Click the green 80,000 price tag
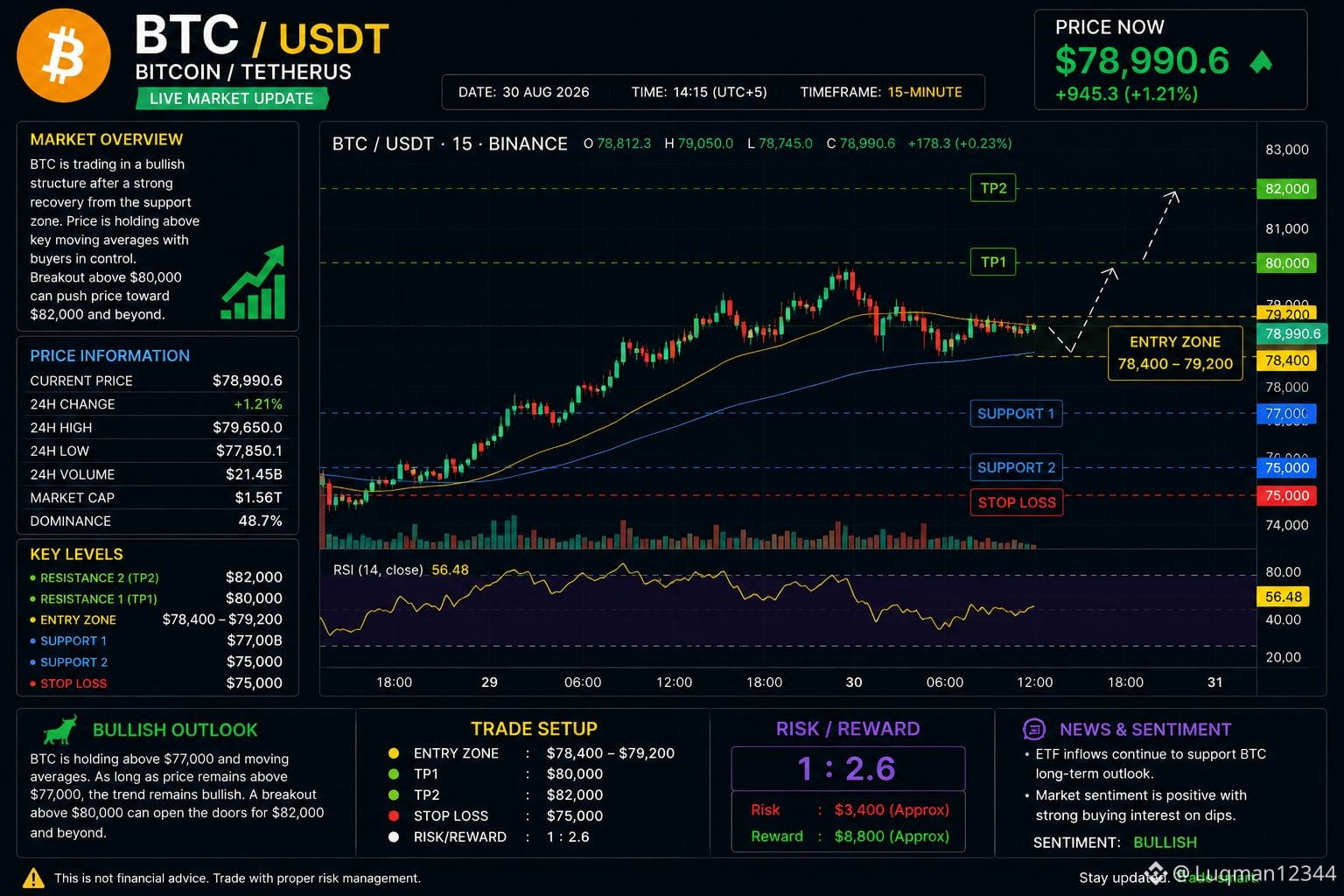 point(1286,263)
